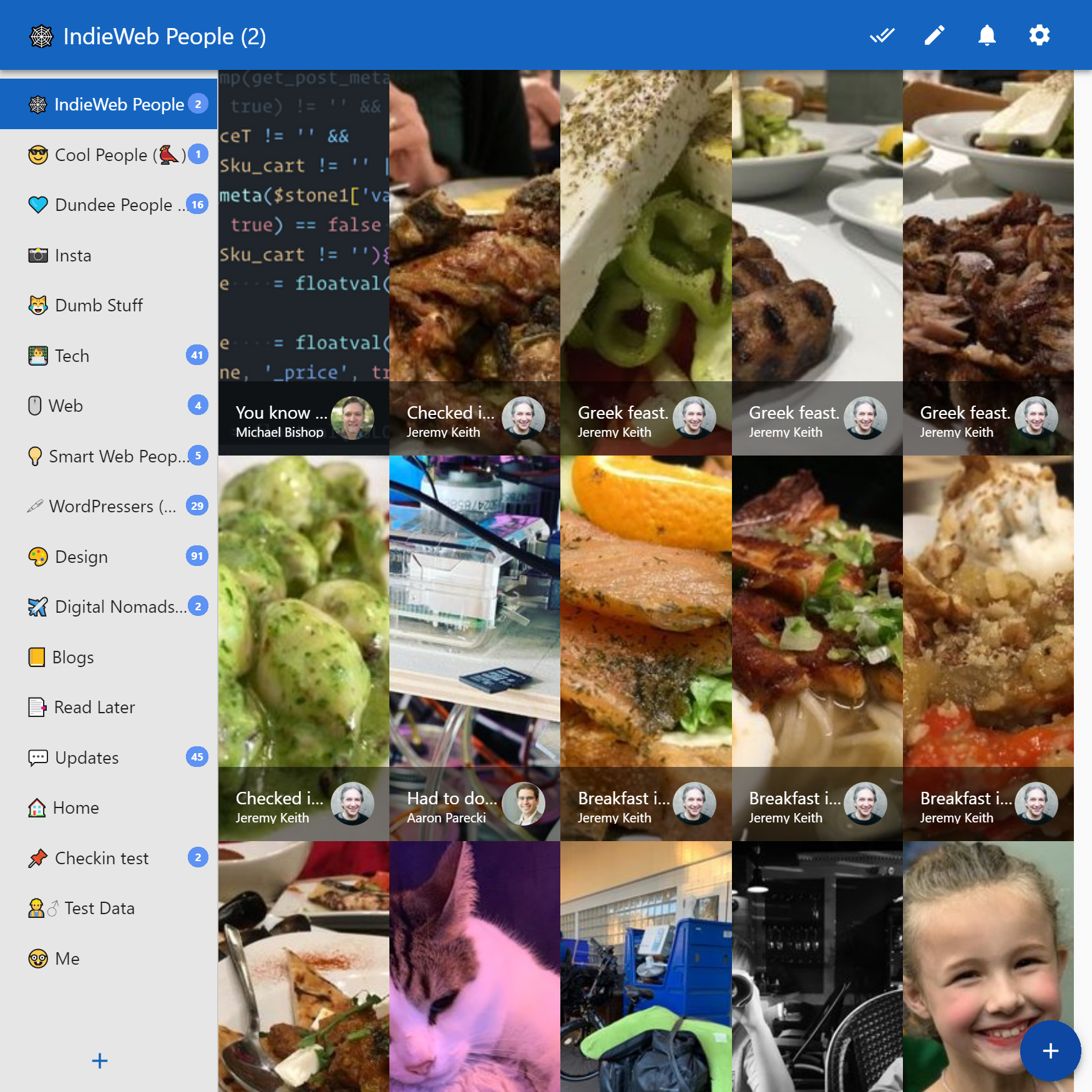
Task: Click the Aaron Parecki author name
Action: point(446,818)
